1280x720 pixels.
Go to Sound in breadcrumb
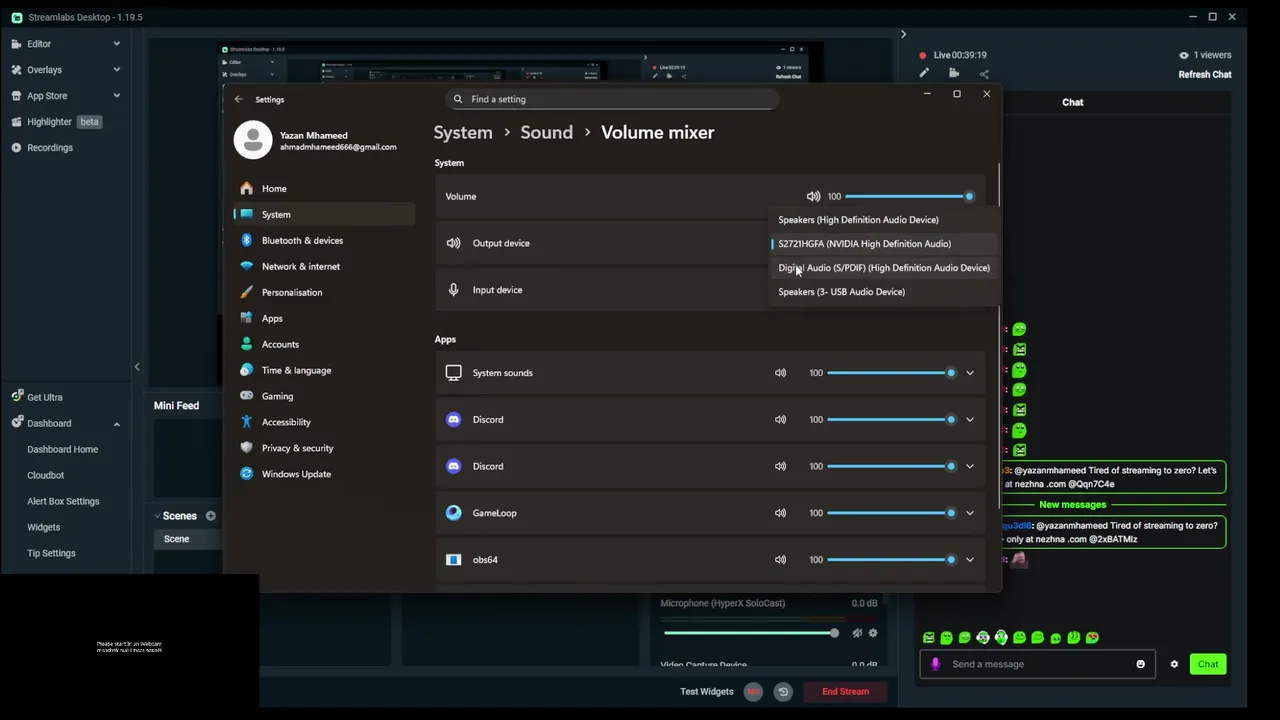(x=546, y=133)
